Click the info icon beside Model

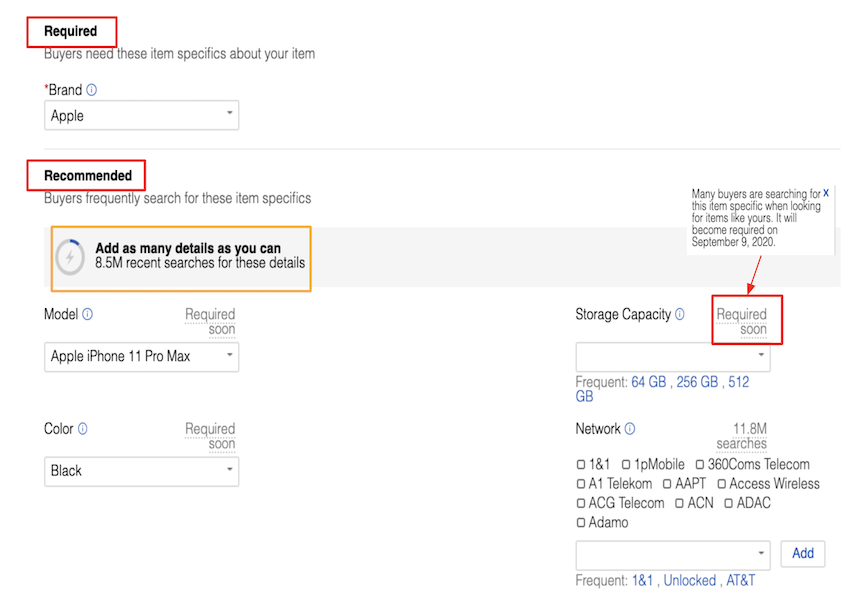click(x=88, y=314)
